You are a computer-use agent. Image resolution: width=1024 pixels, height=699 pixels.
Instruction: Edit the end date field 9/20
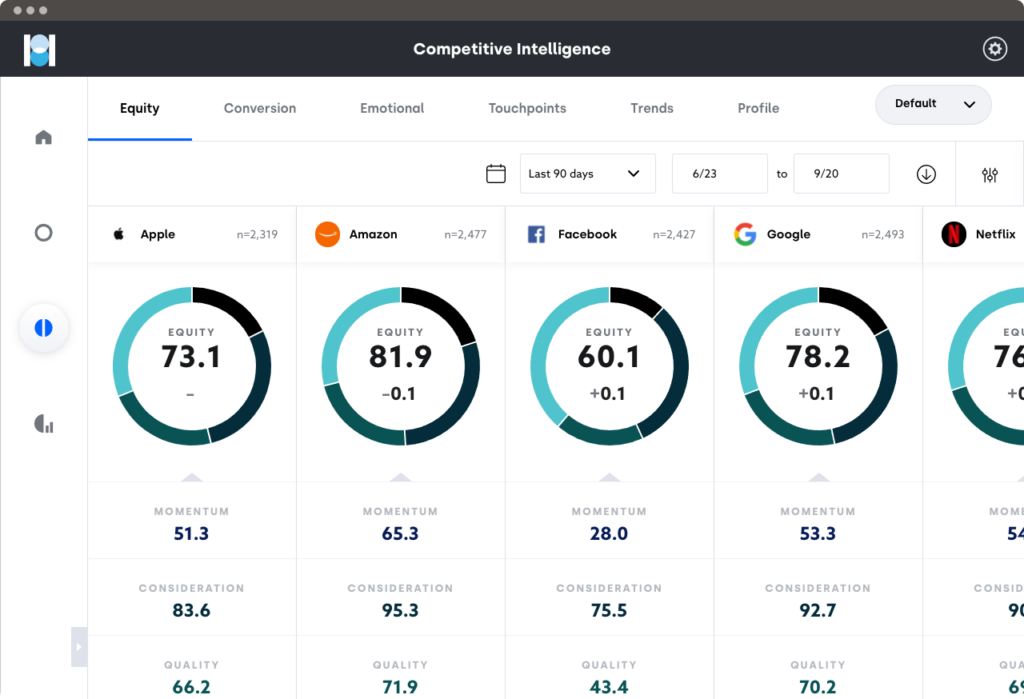840,174
